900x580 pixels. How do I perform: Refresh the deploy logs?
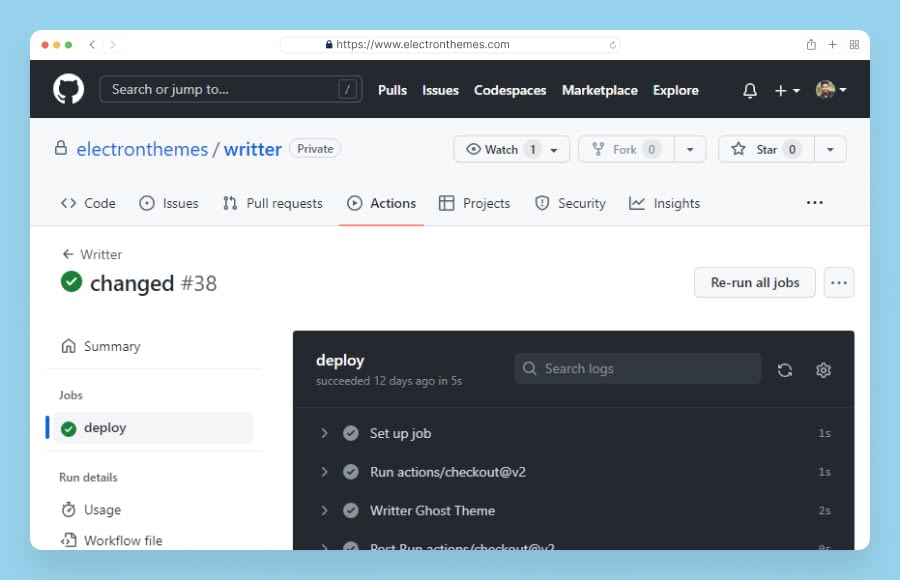pos(785,370)
